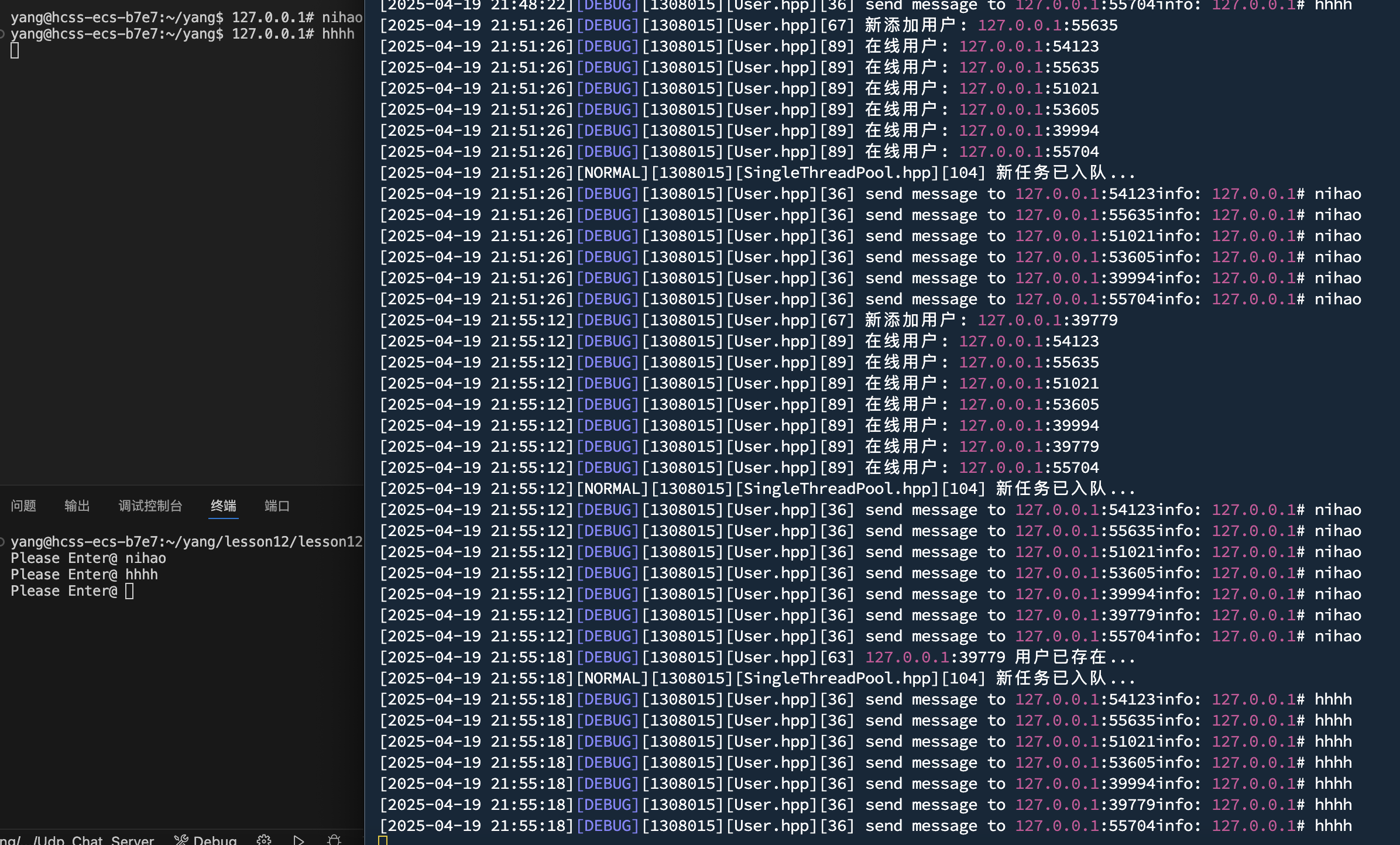Viewport: 1400px width, 845px height.
Task: Click command marker circle beside lesson12 prompt
Action: coord(2,542)
